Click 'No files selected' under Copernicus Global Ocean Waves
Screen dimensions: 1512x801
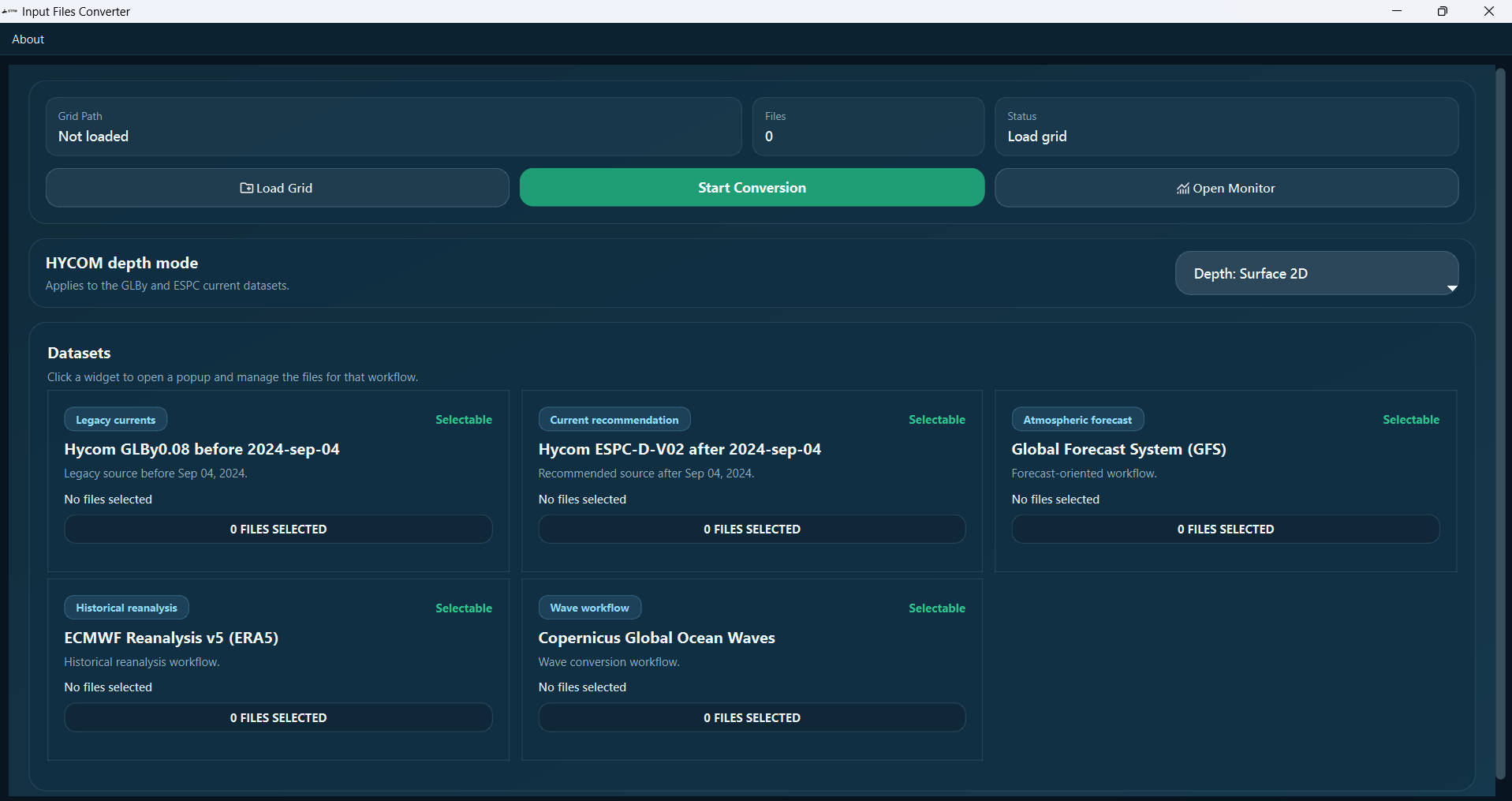coord(582,687)
